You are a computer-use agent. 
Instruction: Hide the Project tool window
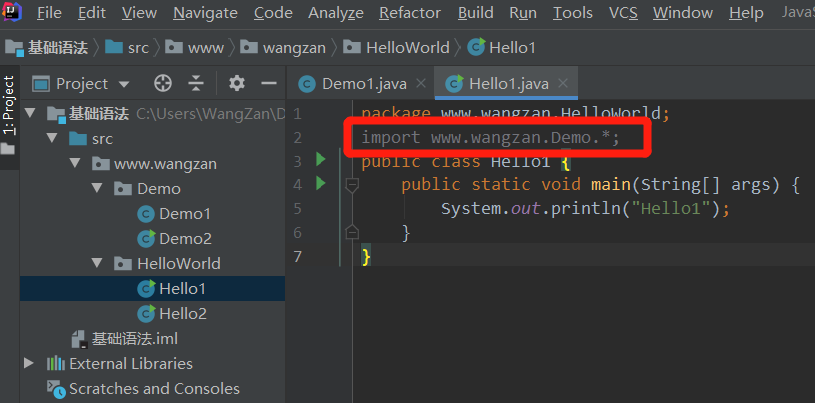pos(268,84)
